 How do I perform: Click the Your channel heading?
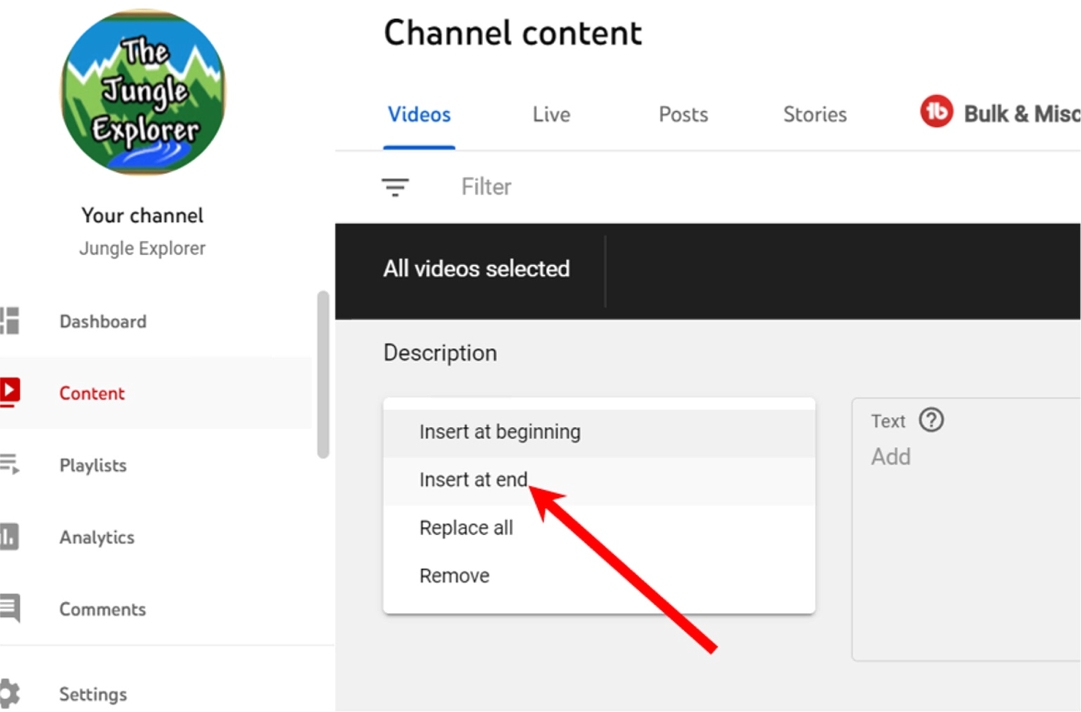pos(143,216)
